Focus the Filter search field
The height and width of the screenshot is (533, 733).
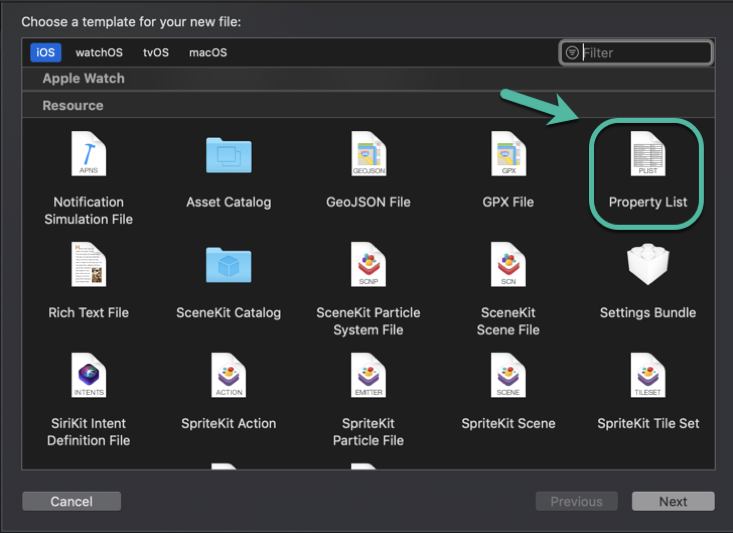point(636,52)
